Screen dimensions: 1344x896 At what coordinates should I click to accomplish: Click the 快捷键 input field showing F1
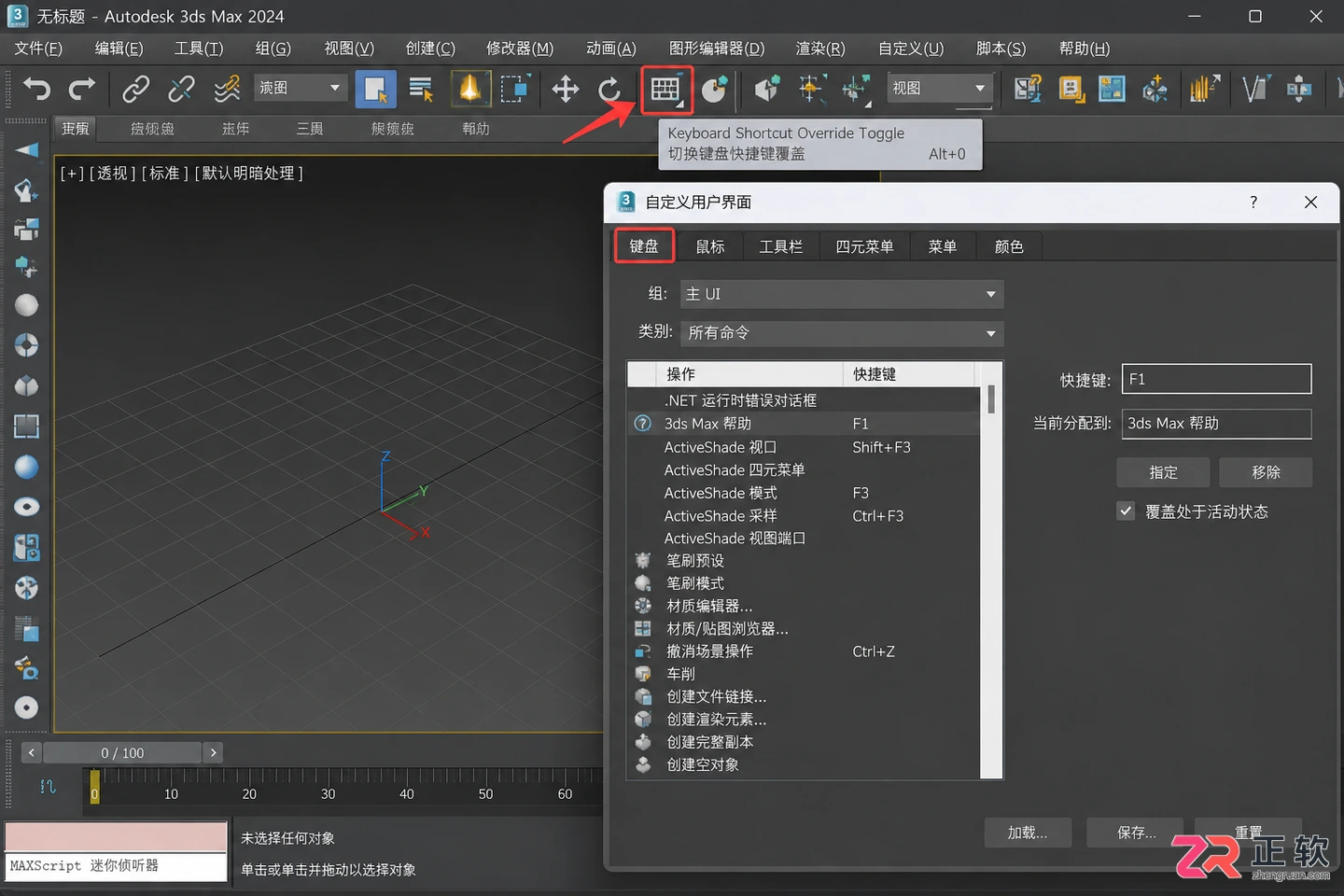click(x=1216, y=379)
